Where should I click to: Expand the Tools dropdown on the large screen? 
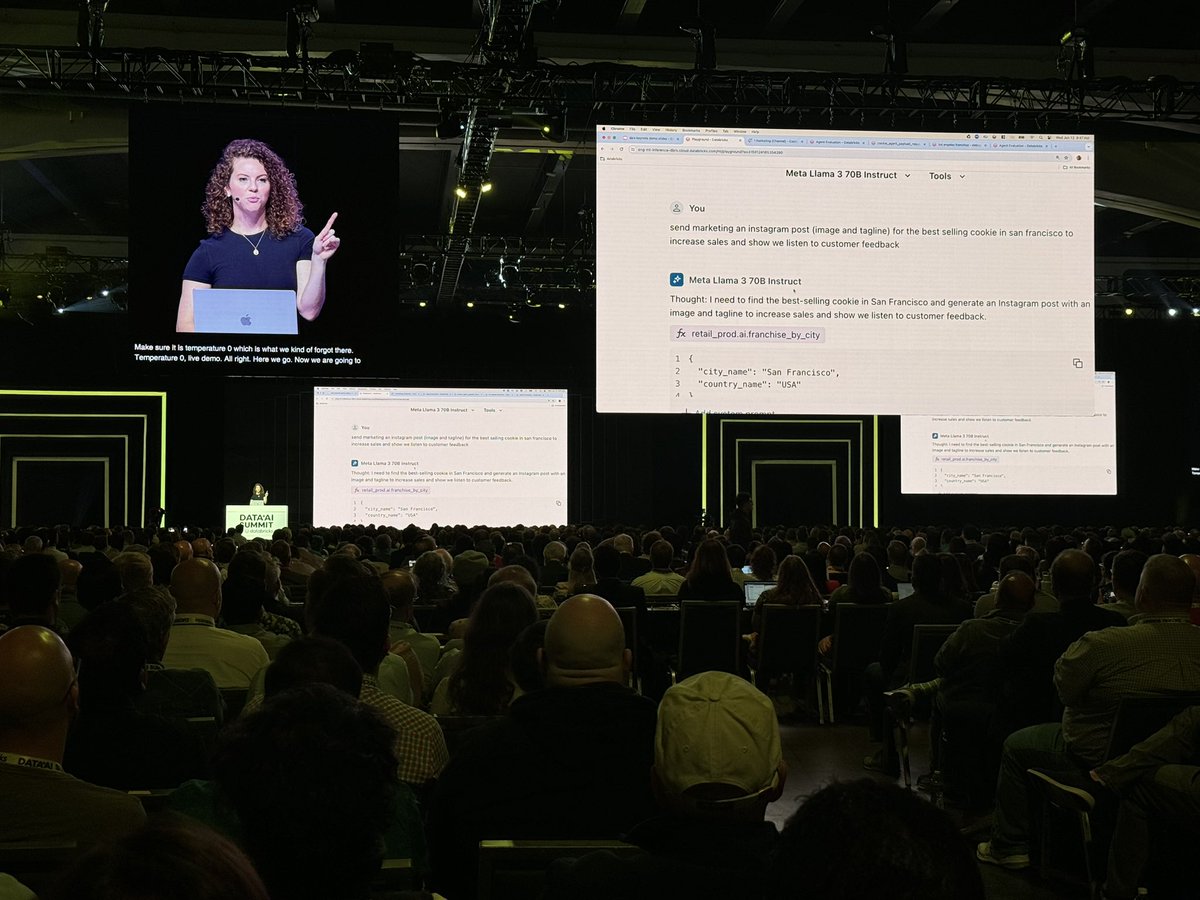click(946, 176)
